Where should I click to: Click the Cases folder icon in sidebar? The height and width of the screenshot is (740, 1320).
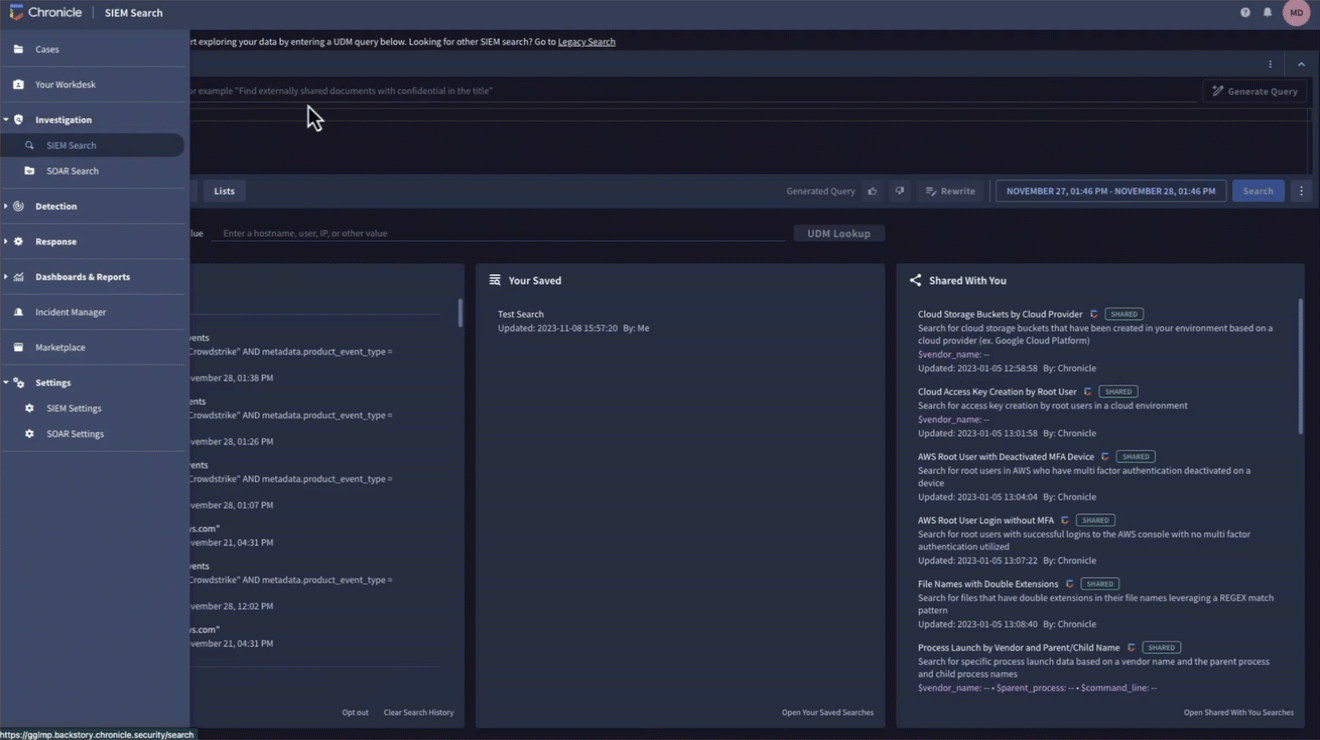[18, 49]
